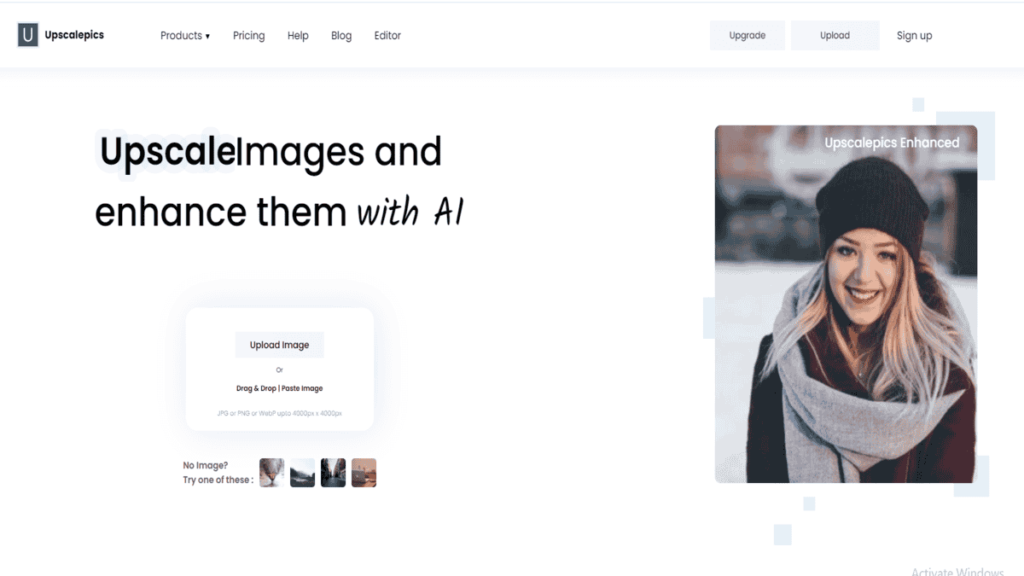Choose the third sample street thumbnail
The width and height of the screenshot is (1024, 576).
(x=333, y=472)
